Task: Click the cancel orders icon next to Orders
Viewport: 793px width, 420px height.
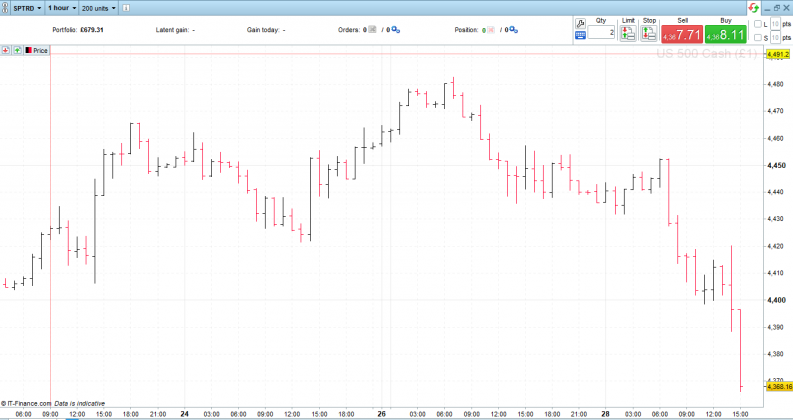Action: [x=372, y=30]
